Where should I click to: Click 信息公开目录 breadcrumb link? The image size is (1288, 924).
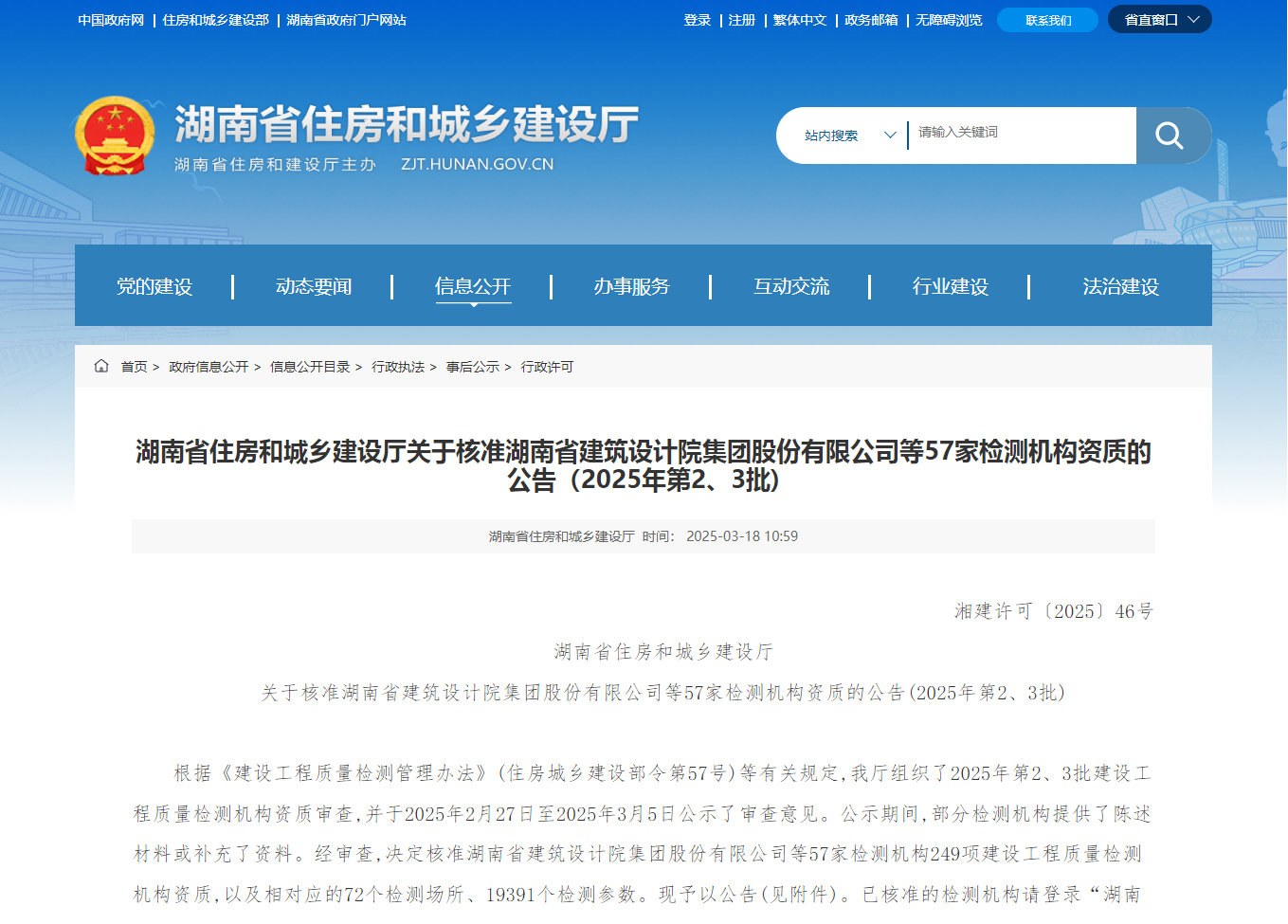coord(310,367)
